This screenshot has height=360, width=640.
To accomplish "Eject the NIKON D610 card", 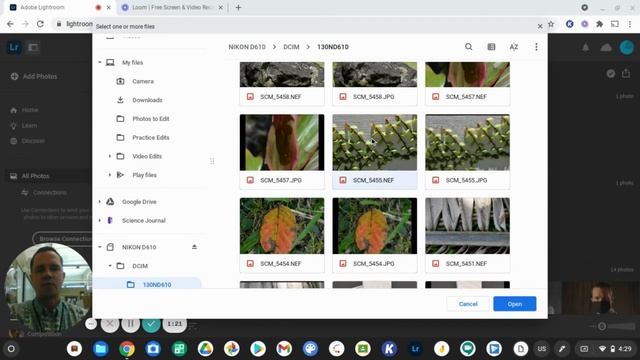I will [194, 247].
